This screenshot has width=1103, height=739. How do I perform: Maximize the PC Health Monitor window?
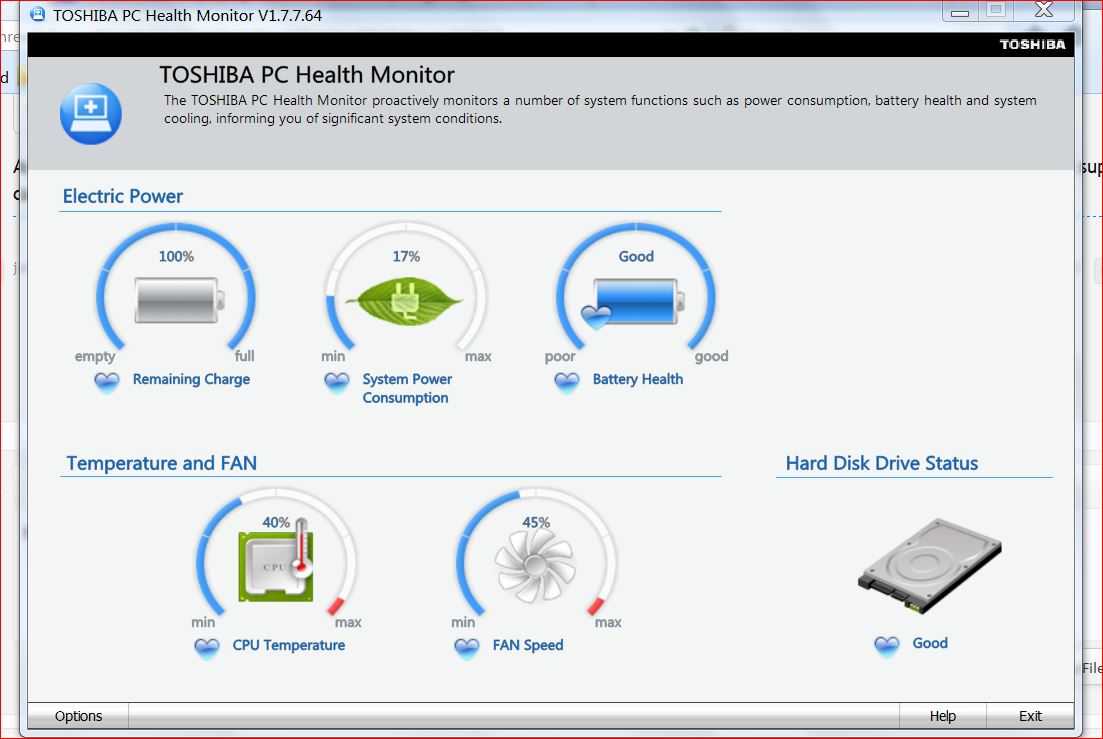point(995,10)
